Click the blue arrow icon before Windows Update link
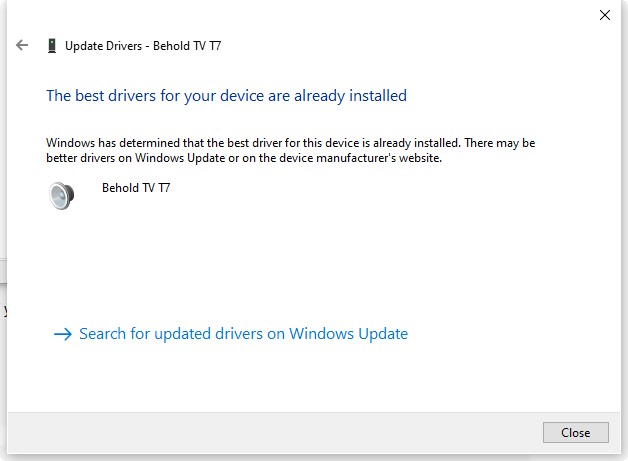Viewport: 628px width, 461px height. (63, 334)
